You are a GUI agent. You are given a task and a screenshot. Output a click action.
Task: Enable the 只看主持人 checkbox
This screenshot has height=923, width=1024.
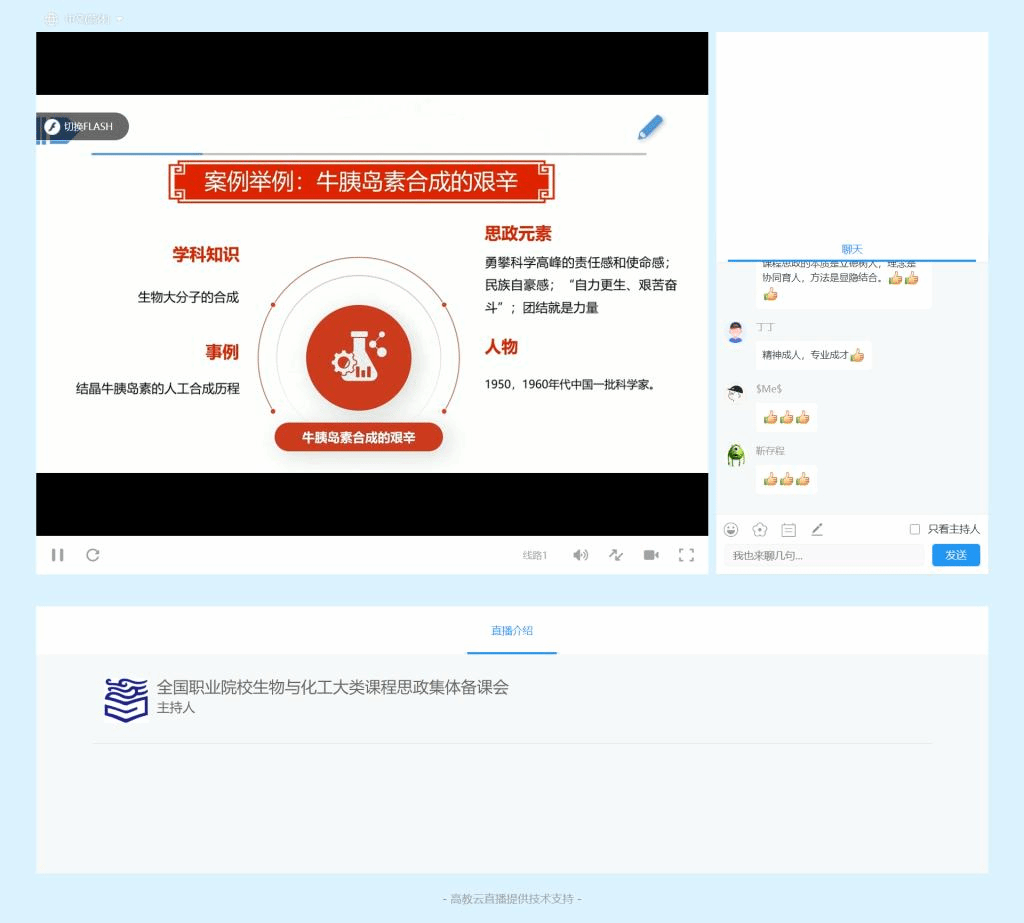point(914,529)
